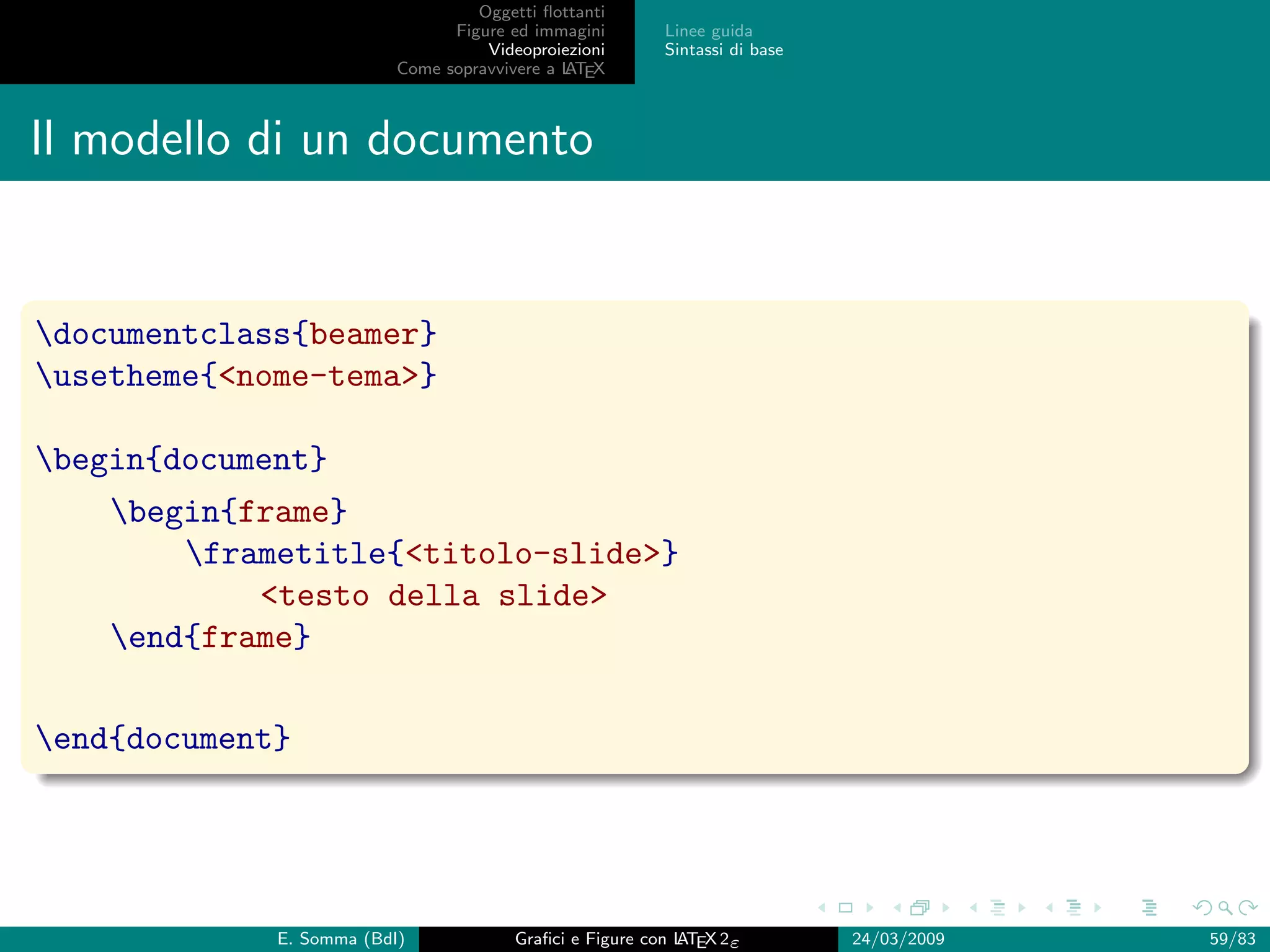Screen dimensions: 1270x952
Task: Jump to previous frame arrow
Action: click(897, 908)
